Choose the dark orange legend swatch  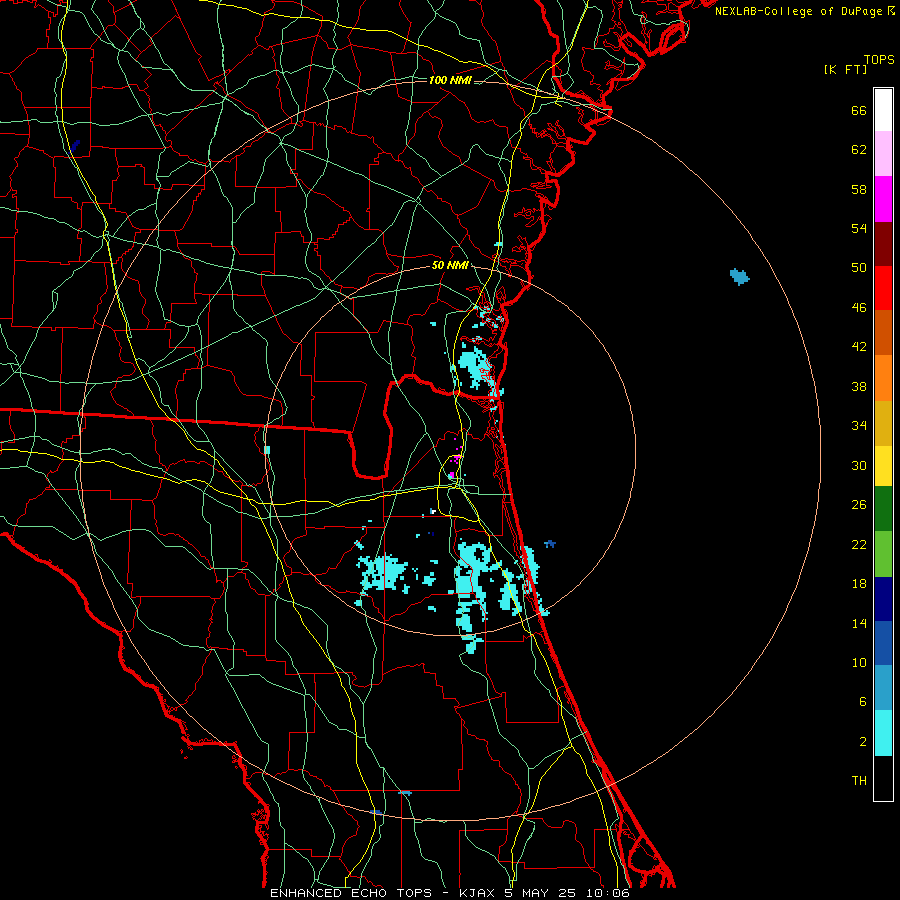[883, 333]
